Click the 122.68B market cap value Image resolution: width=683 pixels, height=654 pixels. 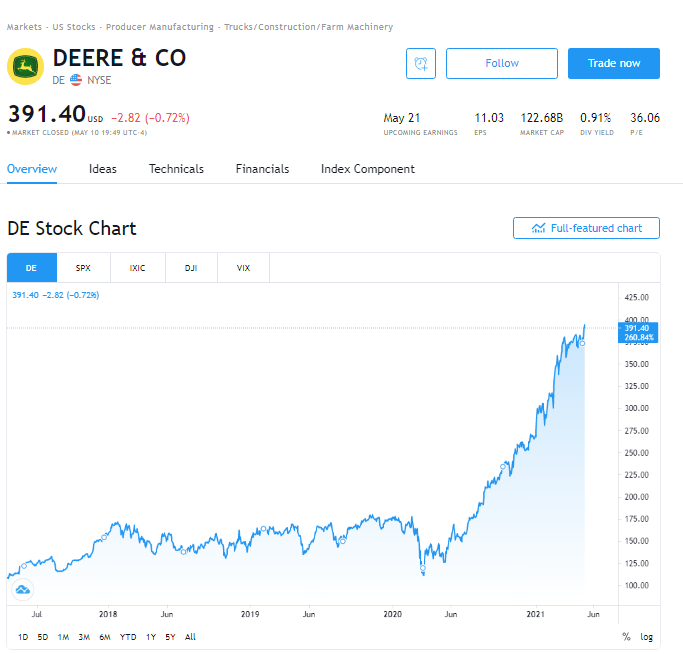[x=542, y=118]
